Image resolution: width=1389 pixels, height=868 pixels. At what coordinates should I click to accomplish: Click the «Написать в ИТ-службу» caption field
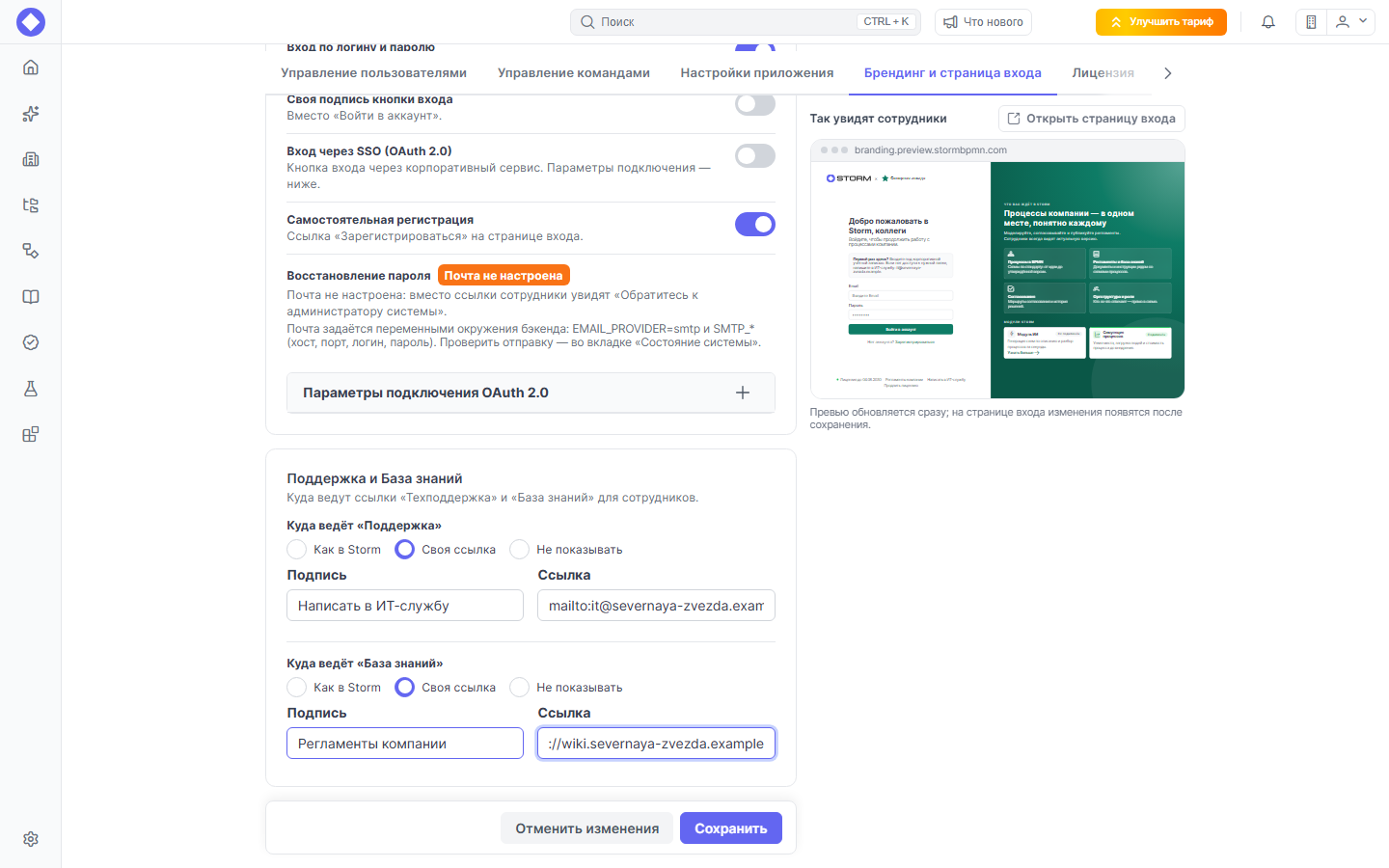(405, 606)
